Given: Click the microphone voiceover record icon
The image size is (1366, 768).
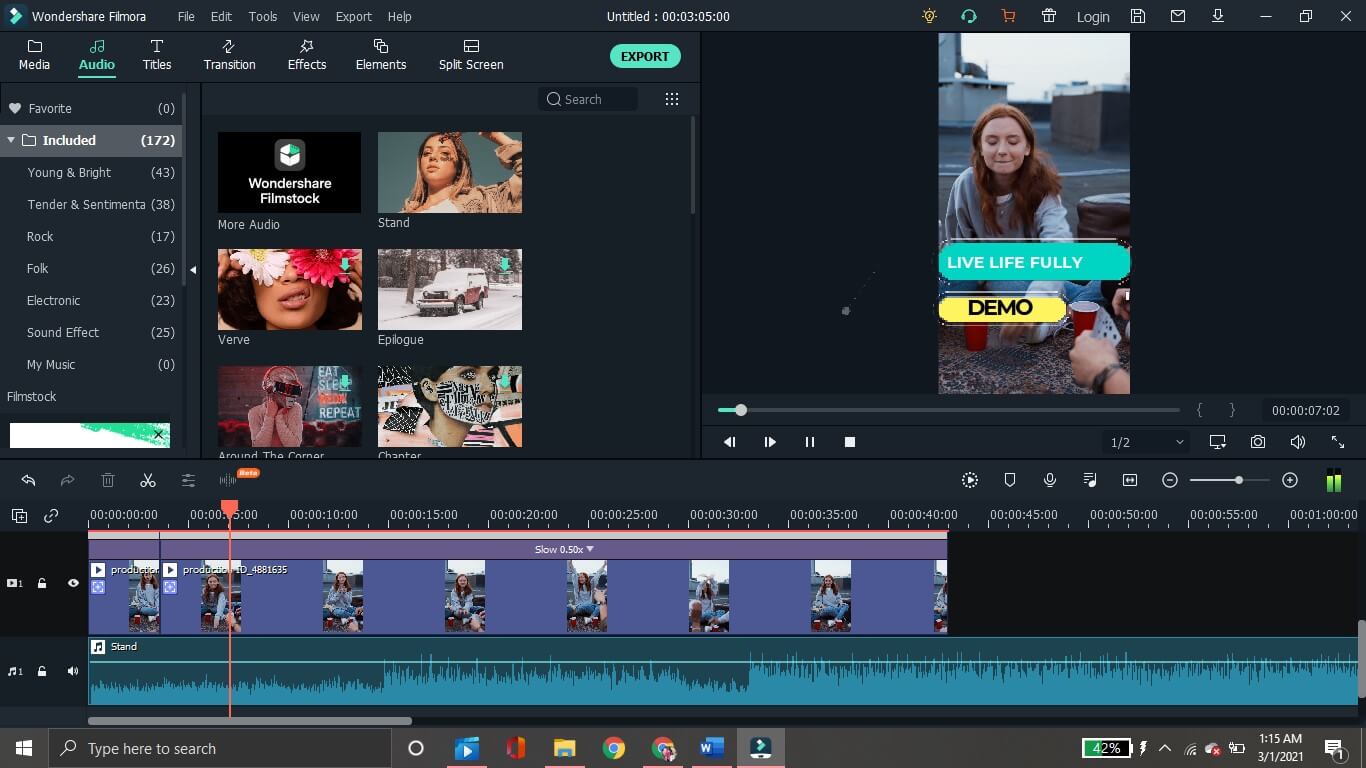Looking at the screenshot, I should point(1050,480).
